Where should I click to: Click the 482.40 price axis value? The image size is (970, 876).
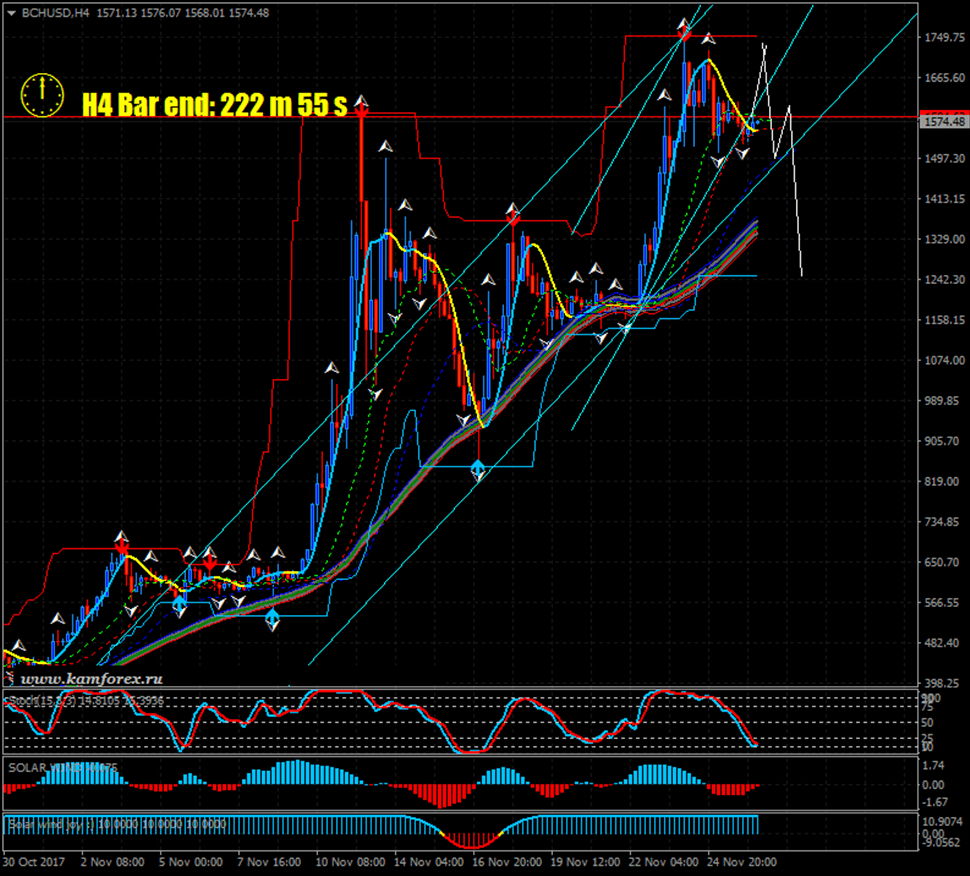tap(942, 643)
